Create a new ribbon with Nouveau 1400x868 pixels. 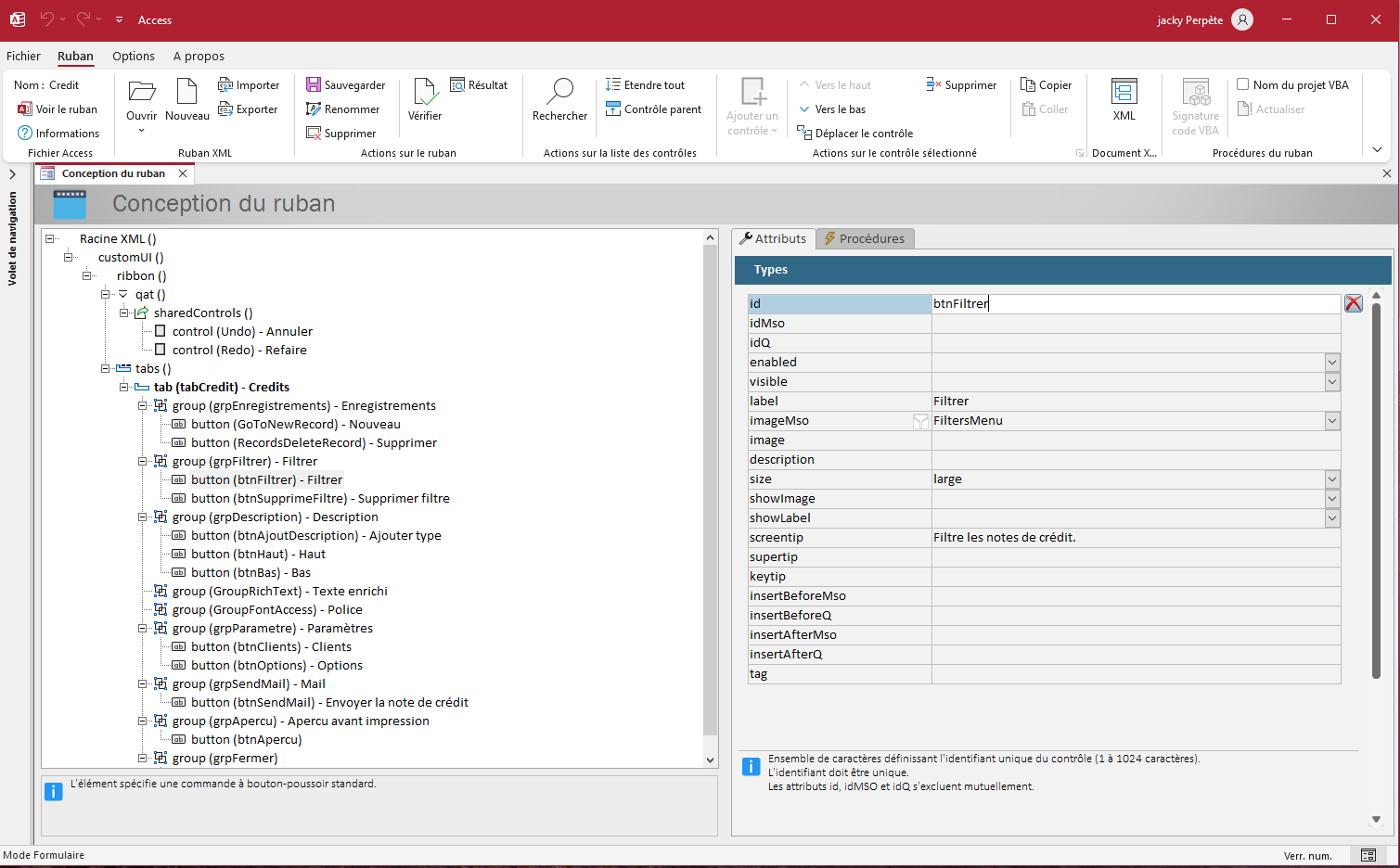[186, 92]
